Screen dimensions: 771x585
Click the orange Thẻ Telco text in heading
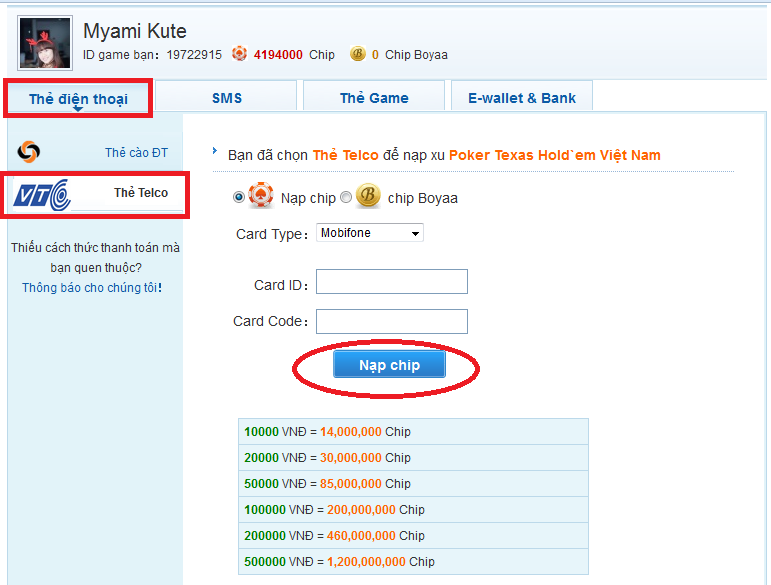tap(346, 155)
